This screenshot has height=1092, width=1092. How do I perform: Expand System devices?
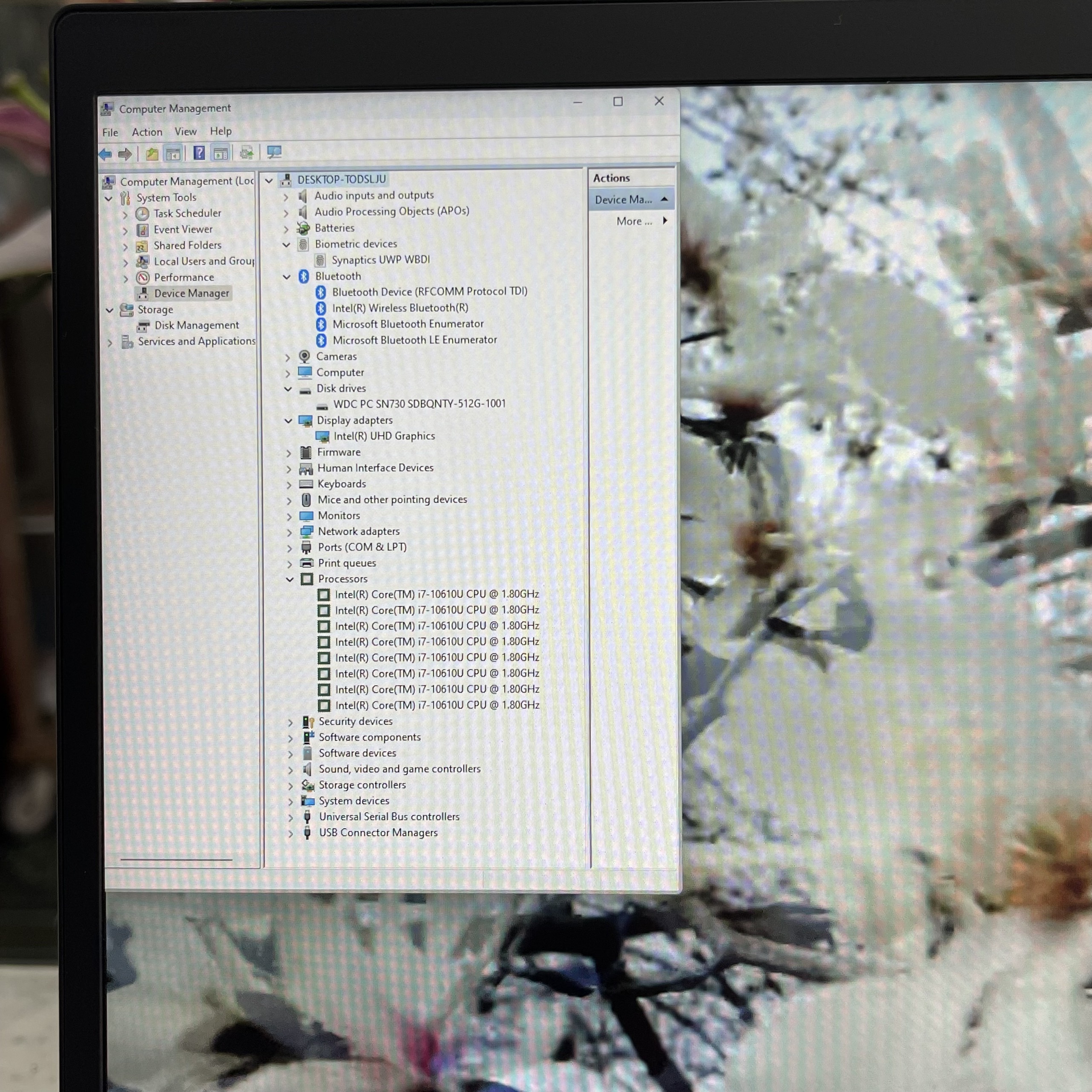(290, 802)
